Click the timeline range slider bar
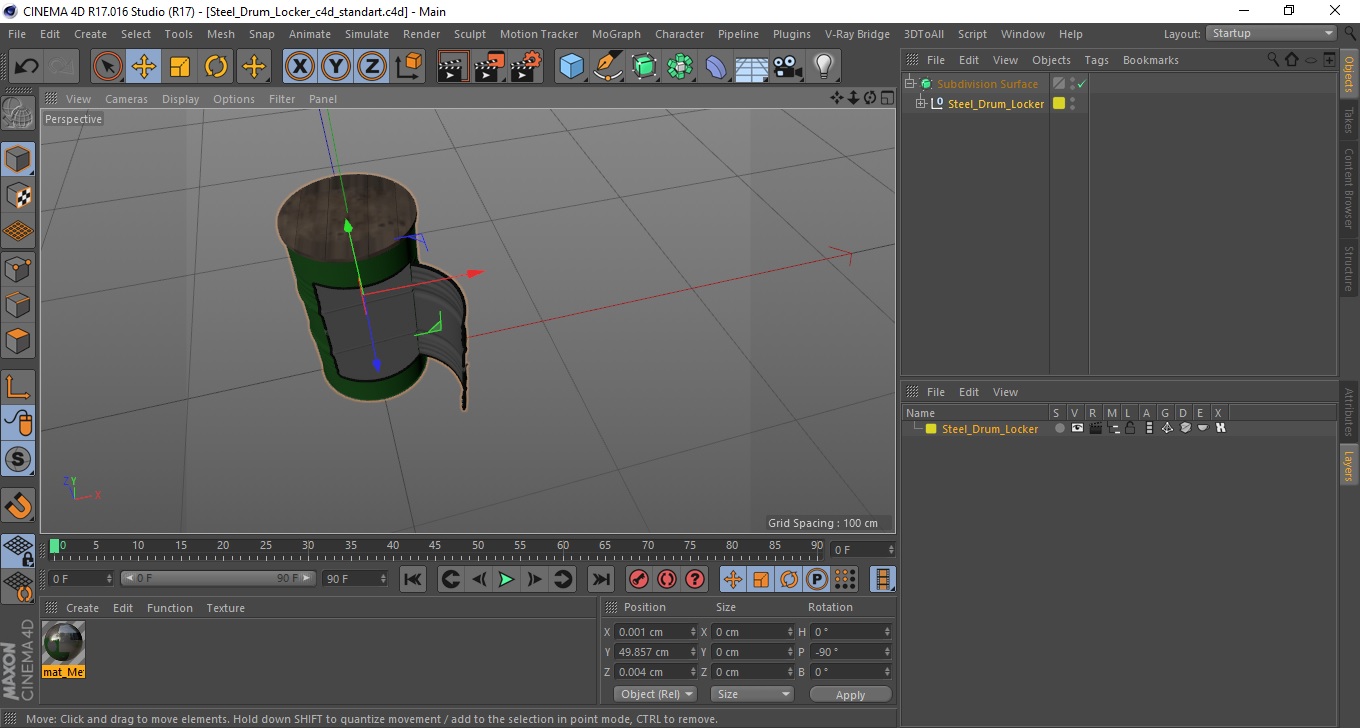This screenshot has width=1360, height=728. point(218,578)
